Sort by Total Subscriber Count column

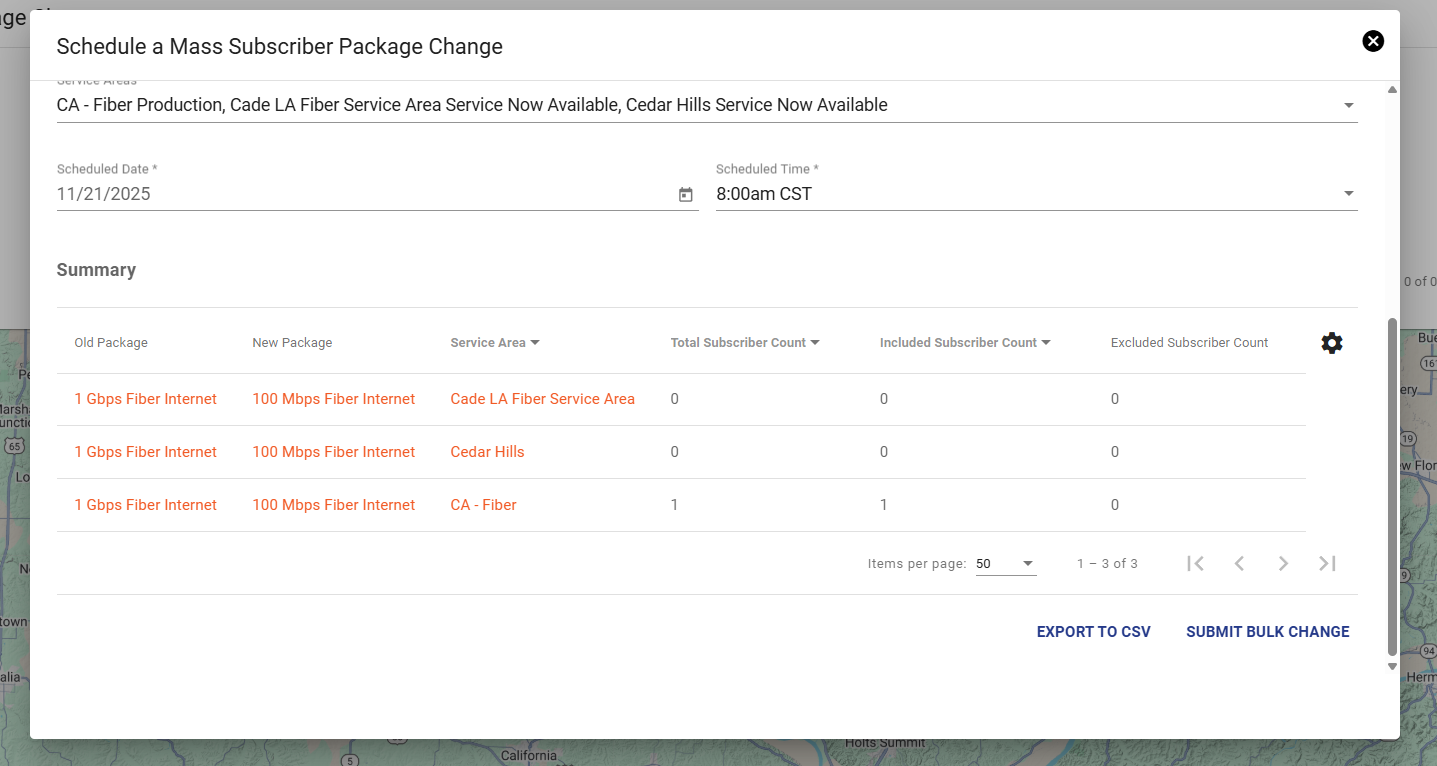pyautogui.click(x=744, y=343)
